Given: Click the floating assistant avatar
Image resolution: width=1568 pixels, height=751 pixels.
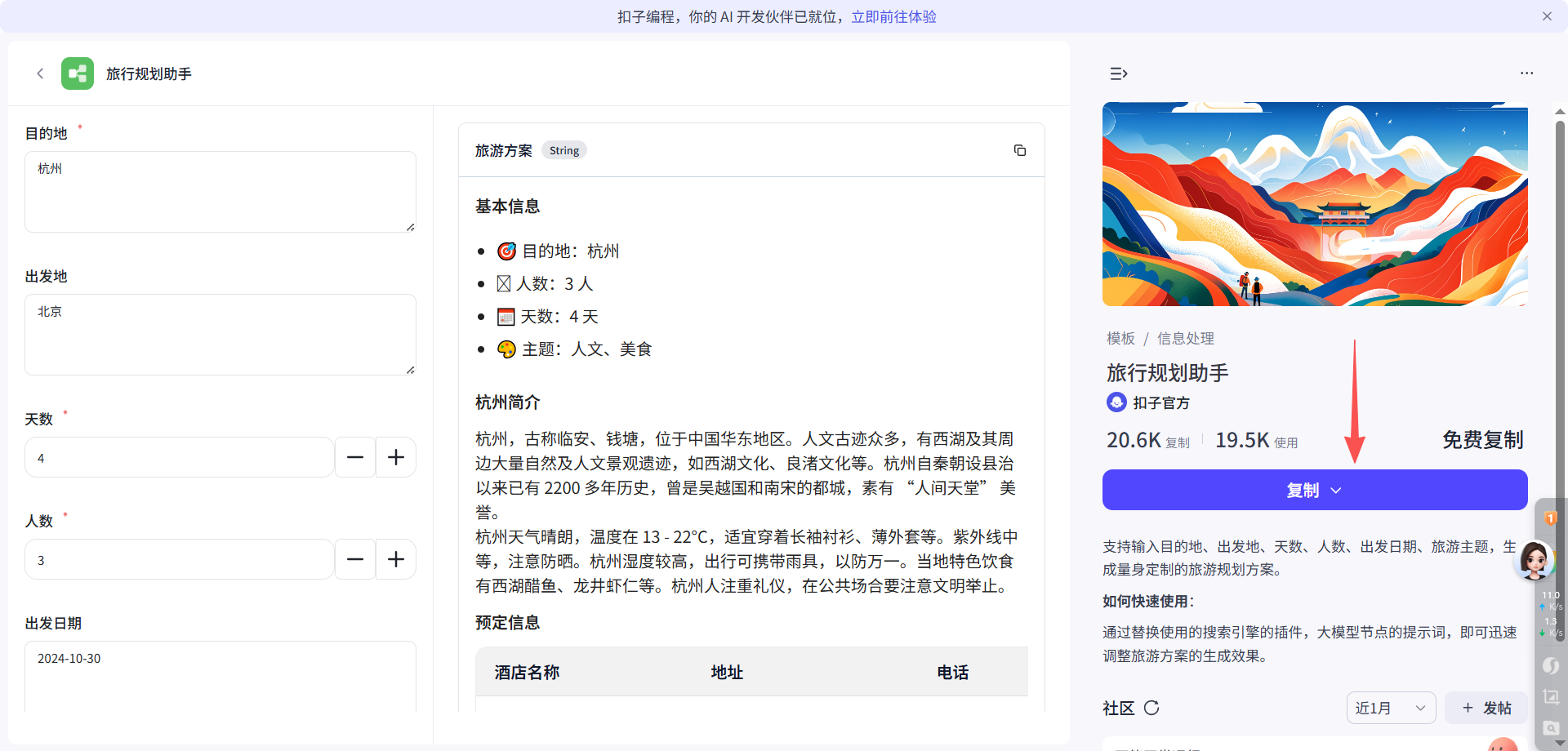Looking at the screenshot, I should click(1534, 560).
